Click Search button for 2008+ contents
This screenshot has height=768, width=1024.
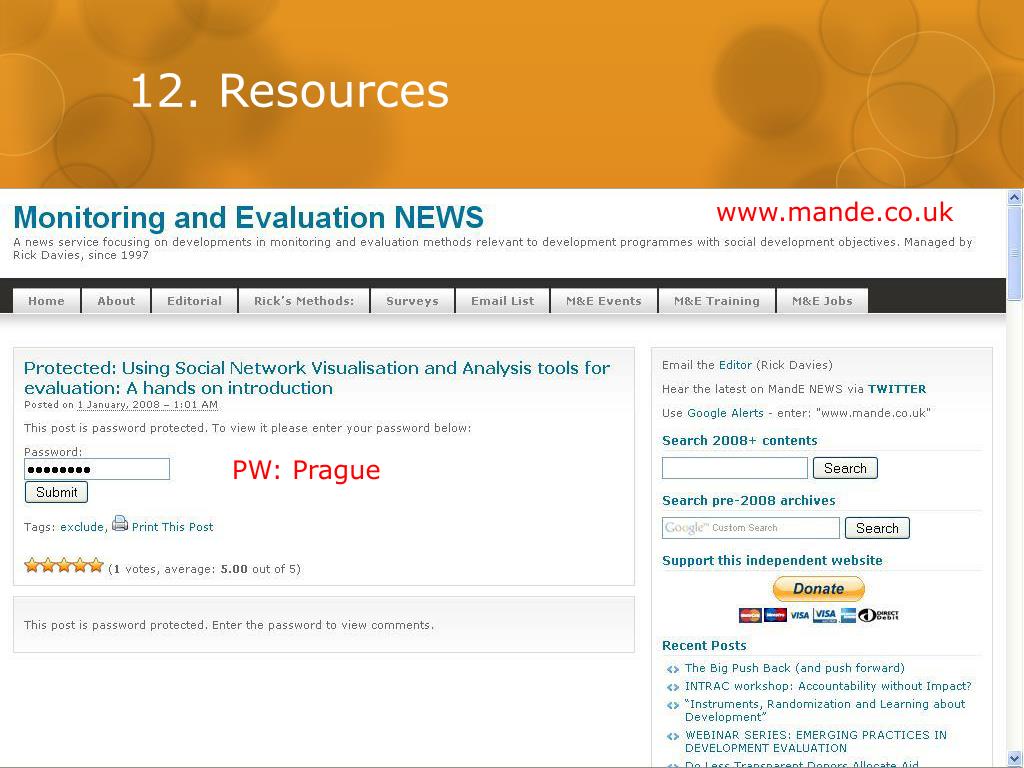845,468
